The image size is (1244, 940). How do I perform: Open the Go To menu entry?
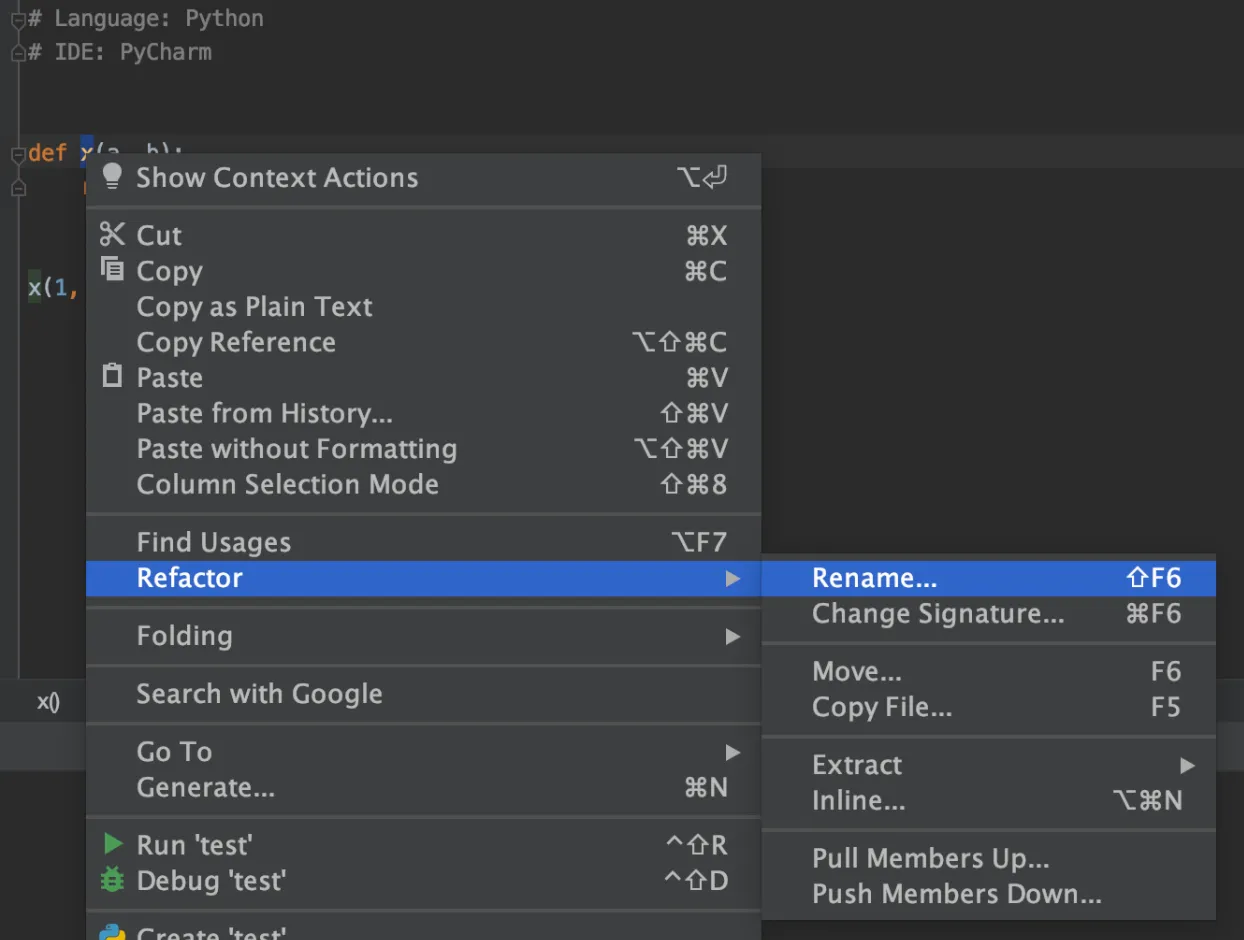tap(424, 751)
